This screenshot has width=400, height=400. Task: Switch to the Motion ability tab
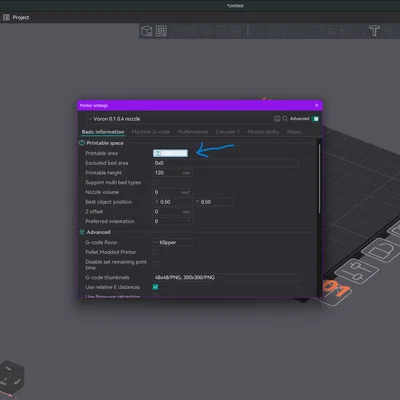[263, 132]
